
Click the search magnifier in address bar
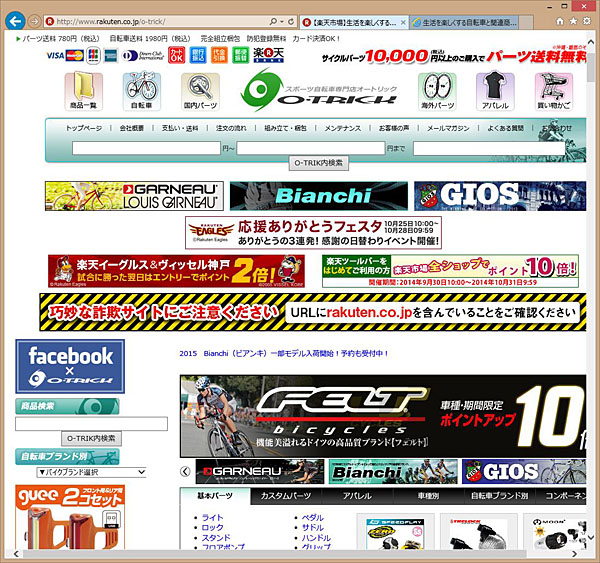273,22
